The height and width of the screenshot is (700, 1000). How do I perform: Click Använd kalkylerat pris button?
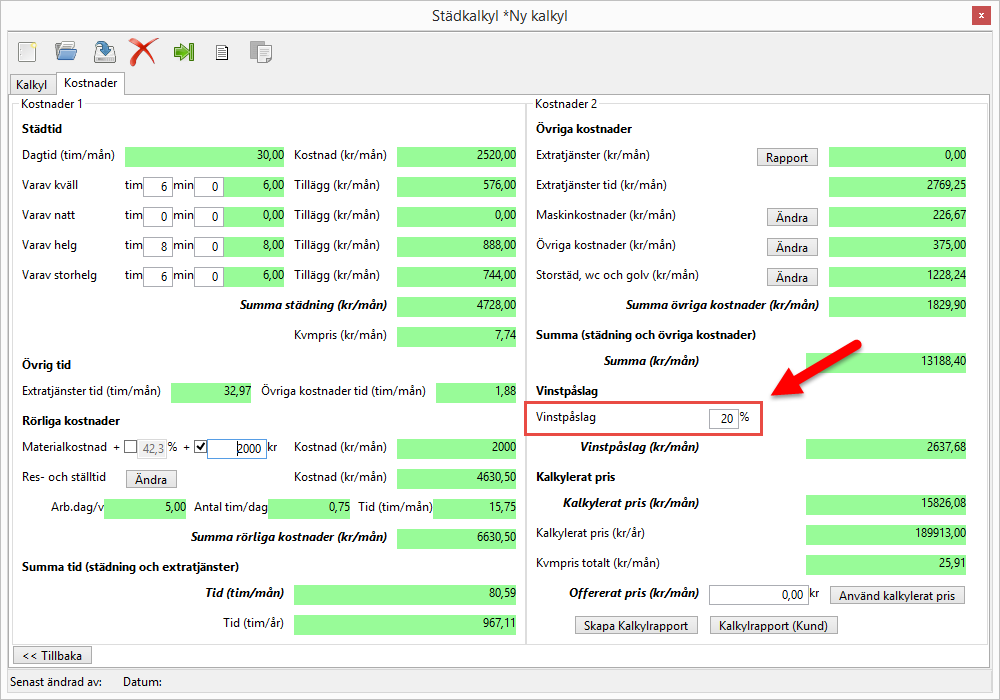tap(897, 595)
